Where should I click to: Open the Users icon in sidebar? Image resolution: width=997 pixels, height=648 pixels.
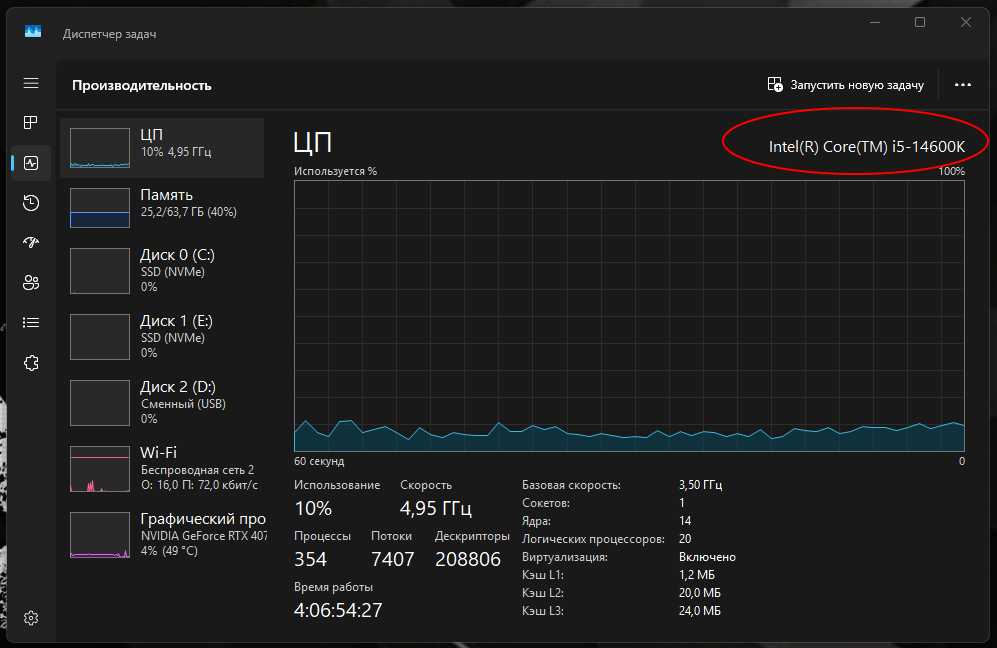coord(31,282)
